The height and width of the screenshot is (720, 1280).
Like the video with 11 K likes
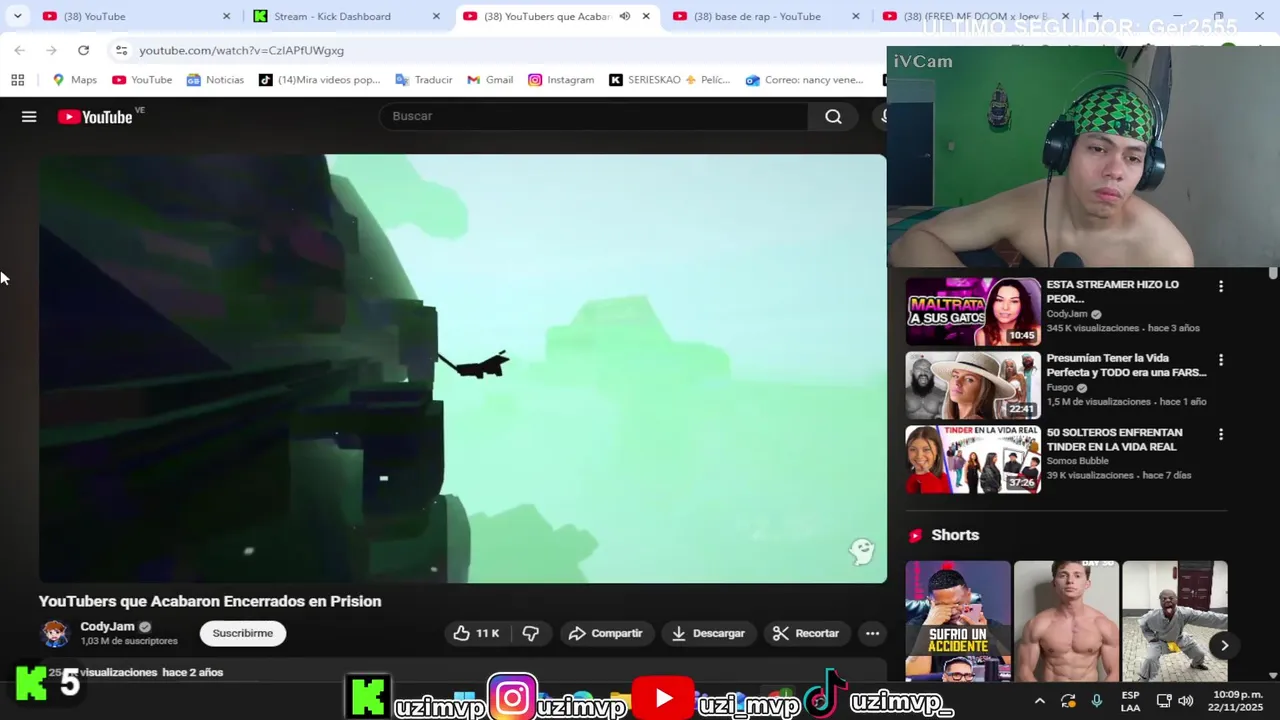[x=476, y=633]
